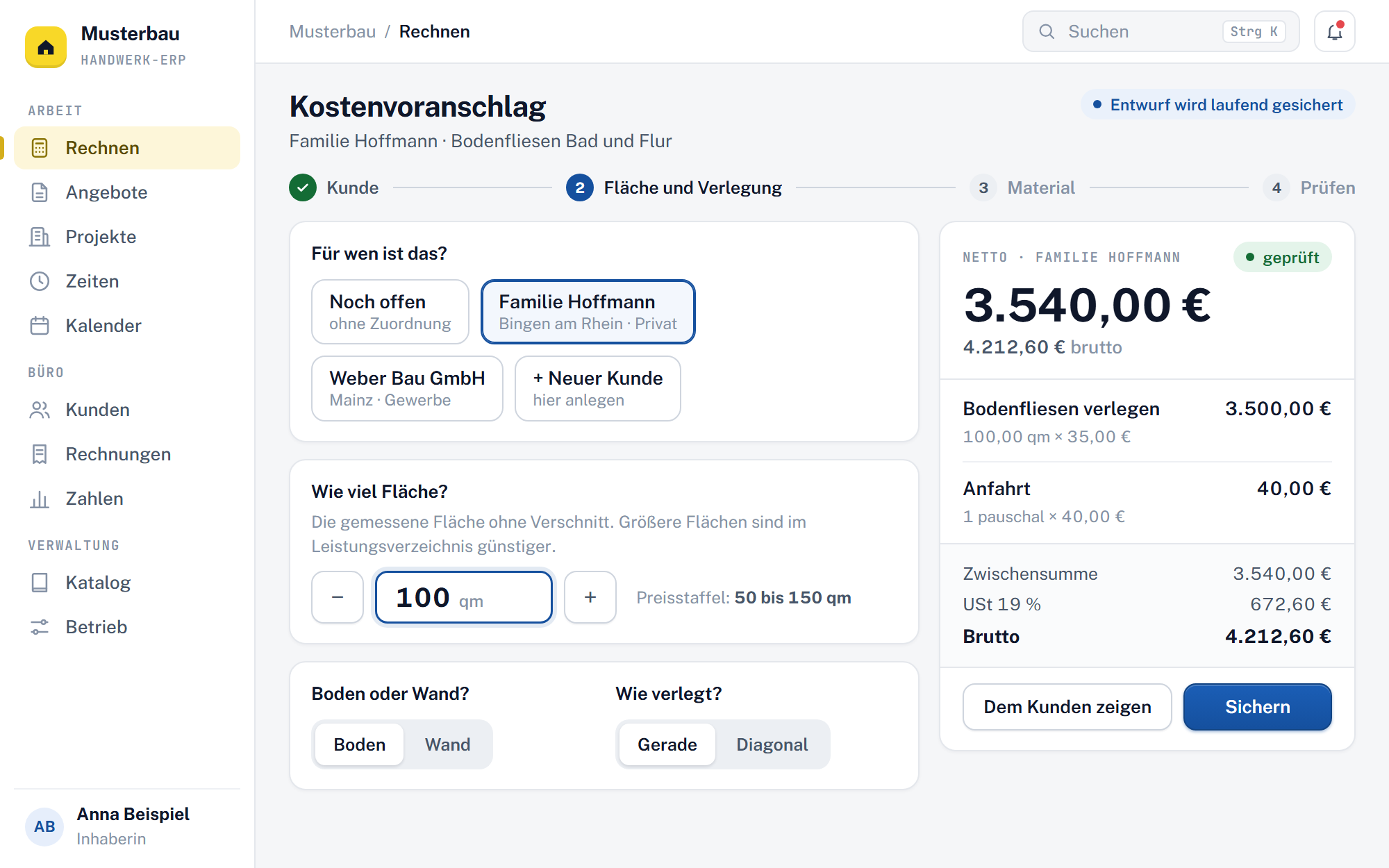Viewport: 1389px width, 868px height.
Task: Click the Zahlen bar chart icon
Action: [40, 499]
